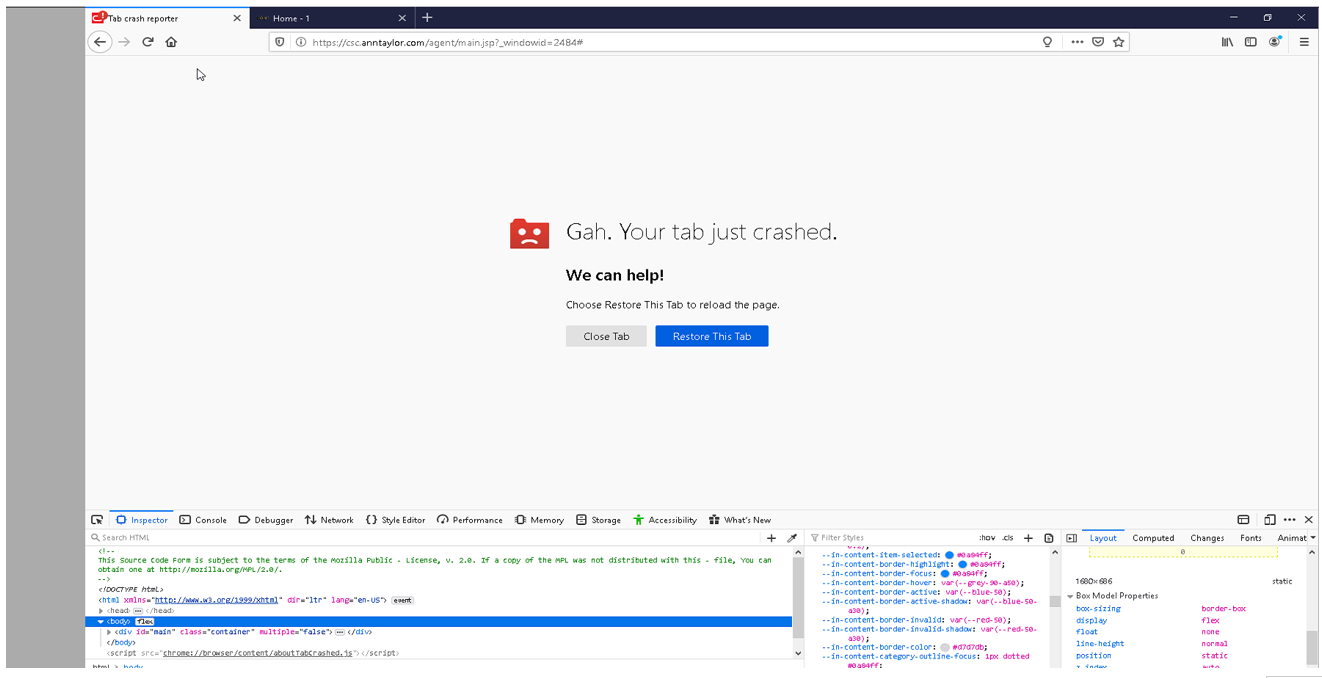This screenshot has height=678, width=1322.
Task: Switch to the Layout sidebar tab
Action: pyautogui.click(x=1103, y=538)
